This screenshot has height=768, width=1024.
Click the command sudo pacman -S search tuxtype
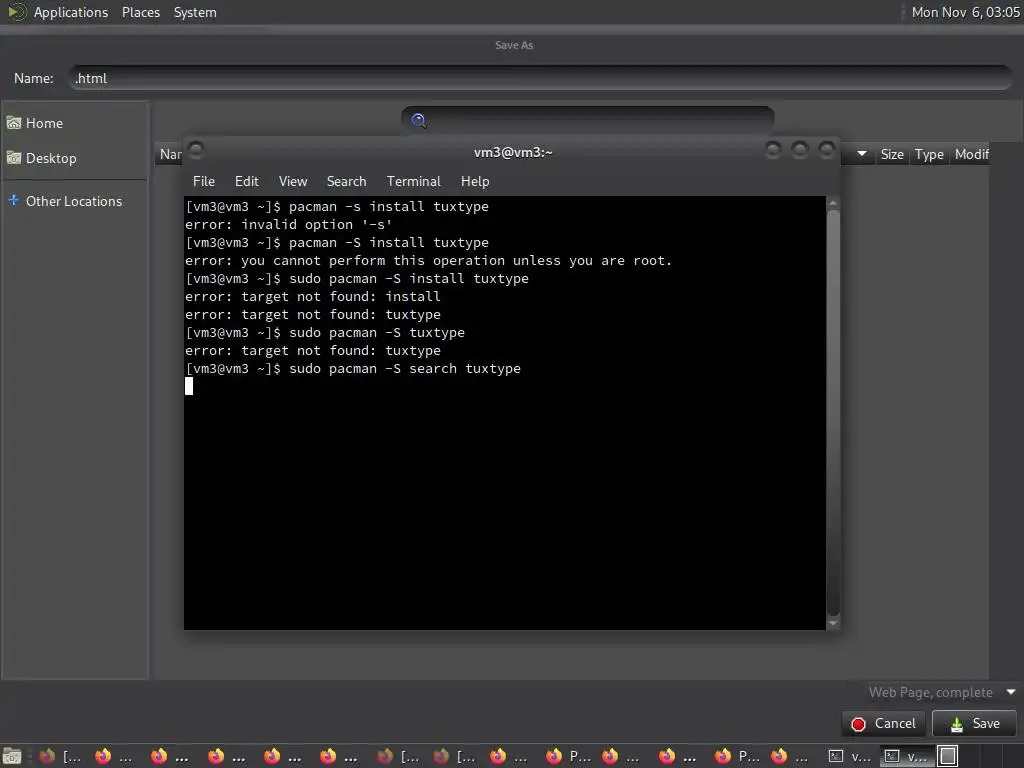click(405, 368)
